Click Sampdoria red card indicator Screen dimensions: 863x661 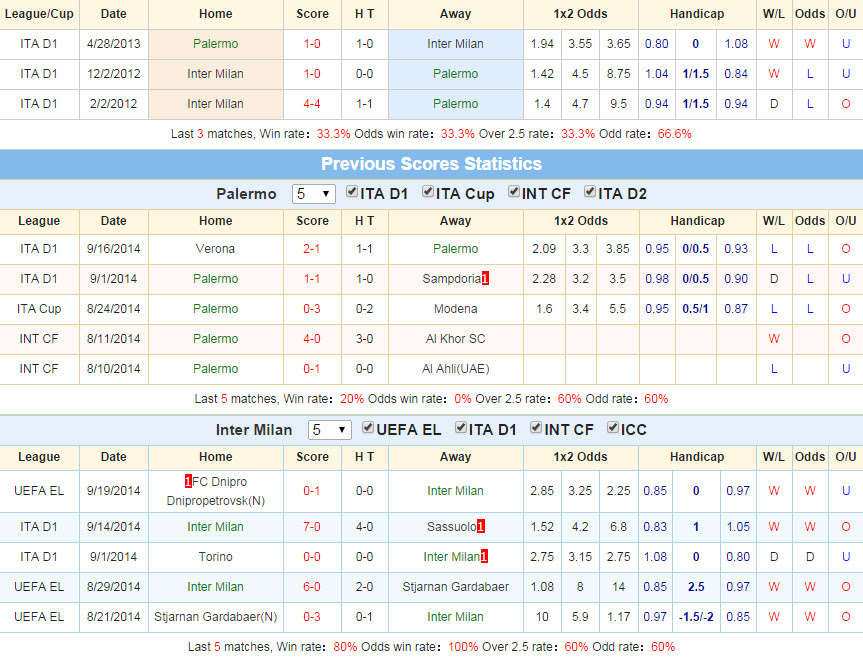tap(485, 278)
